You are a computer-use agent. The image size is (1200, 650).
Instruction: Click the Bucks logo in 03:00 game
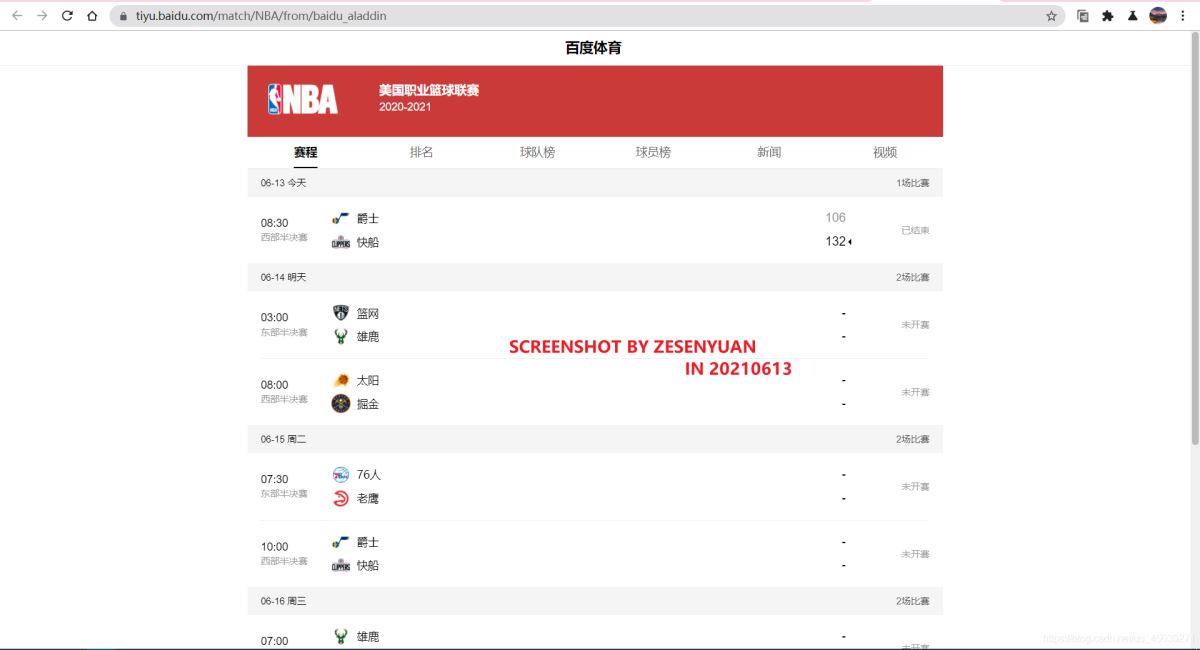coord(341,337)
